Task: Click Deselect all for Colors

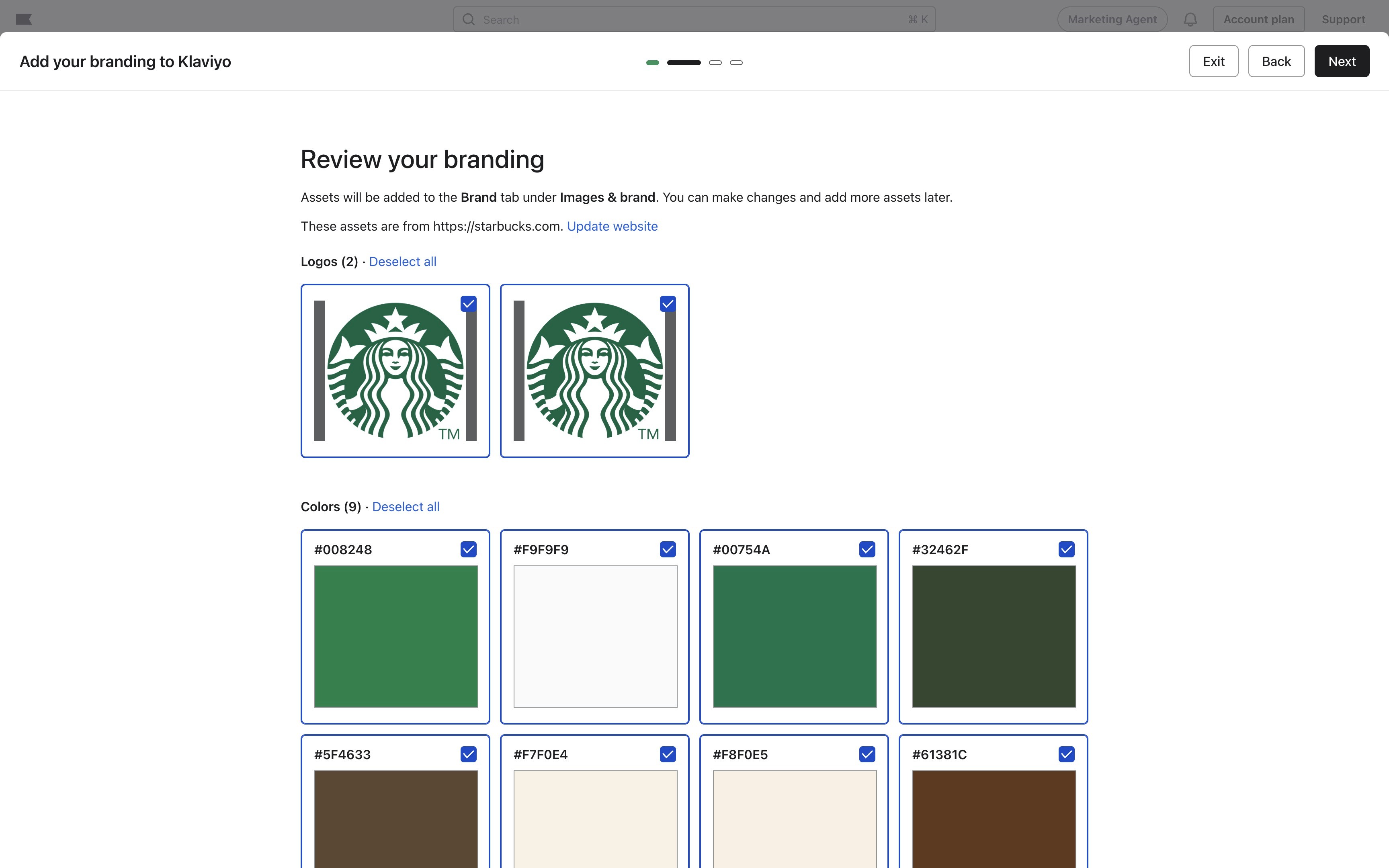Action: 405,507
